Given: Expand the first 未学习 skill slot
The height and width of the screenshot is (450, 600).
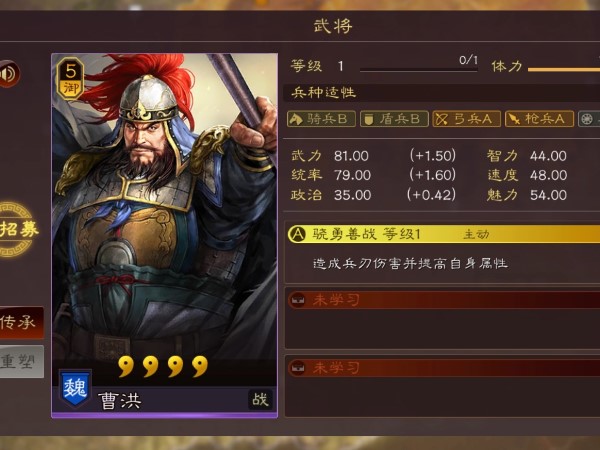Looking at the screenshot, I should click(443, 300).
